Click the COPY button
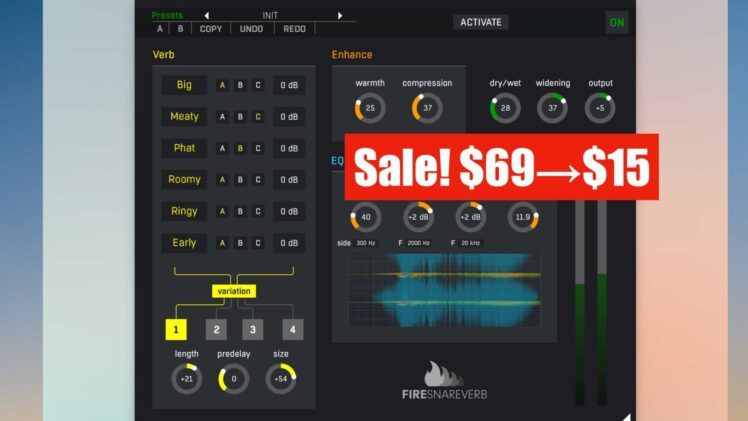748x421 pixels. [211, 29]
